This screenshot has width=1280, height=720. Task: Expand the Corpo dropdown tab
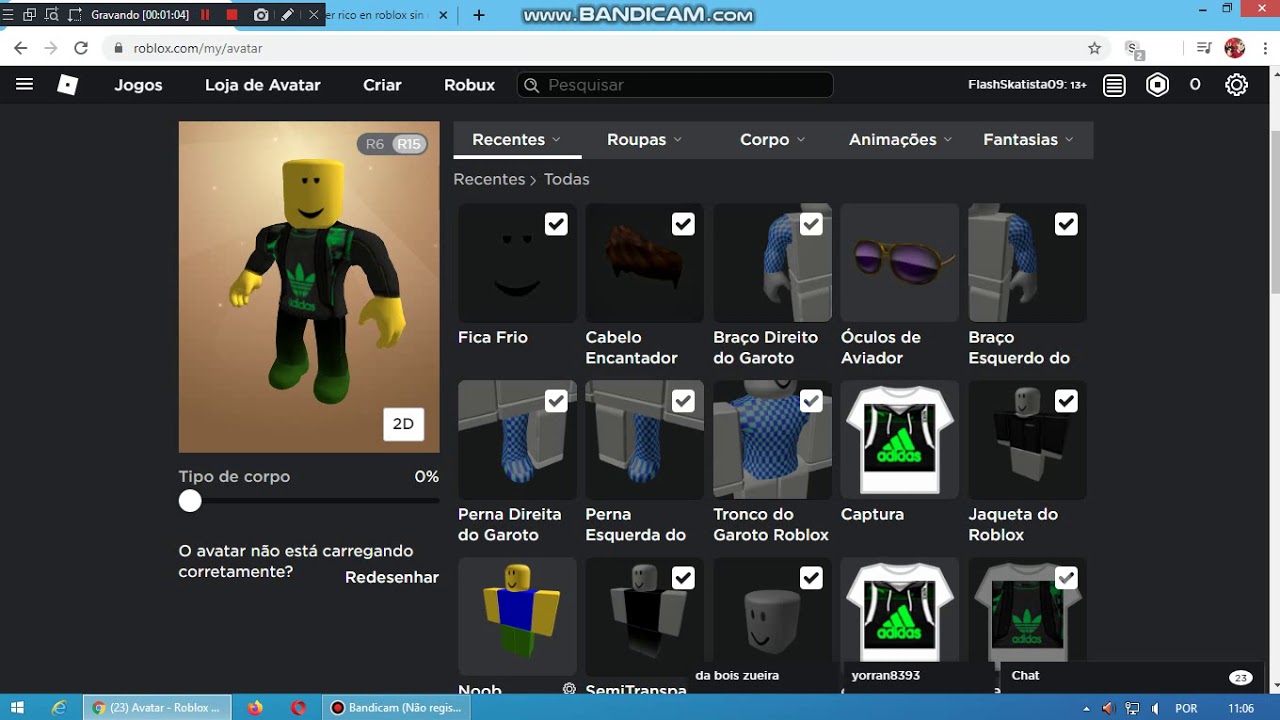click(x=773, y=140)
